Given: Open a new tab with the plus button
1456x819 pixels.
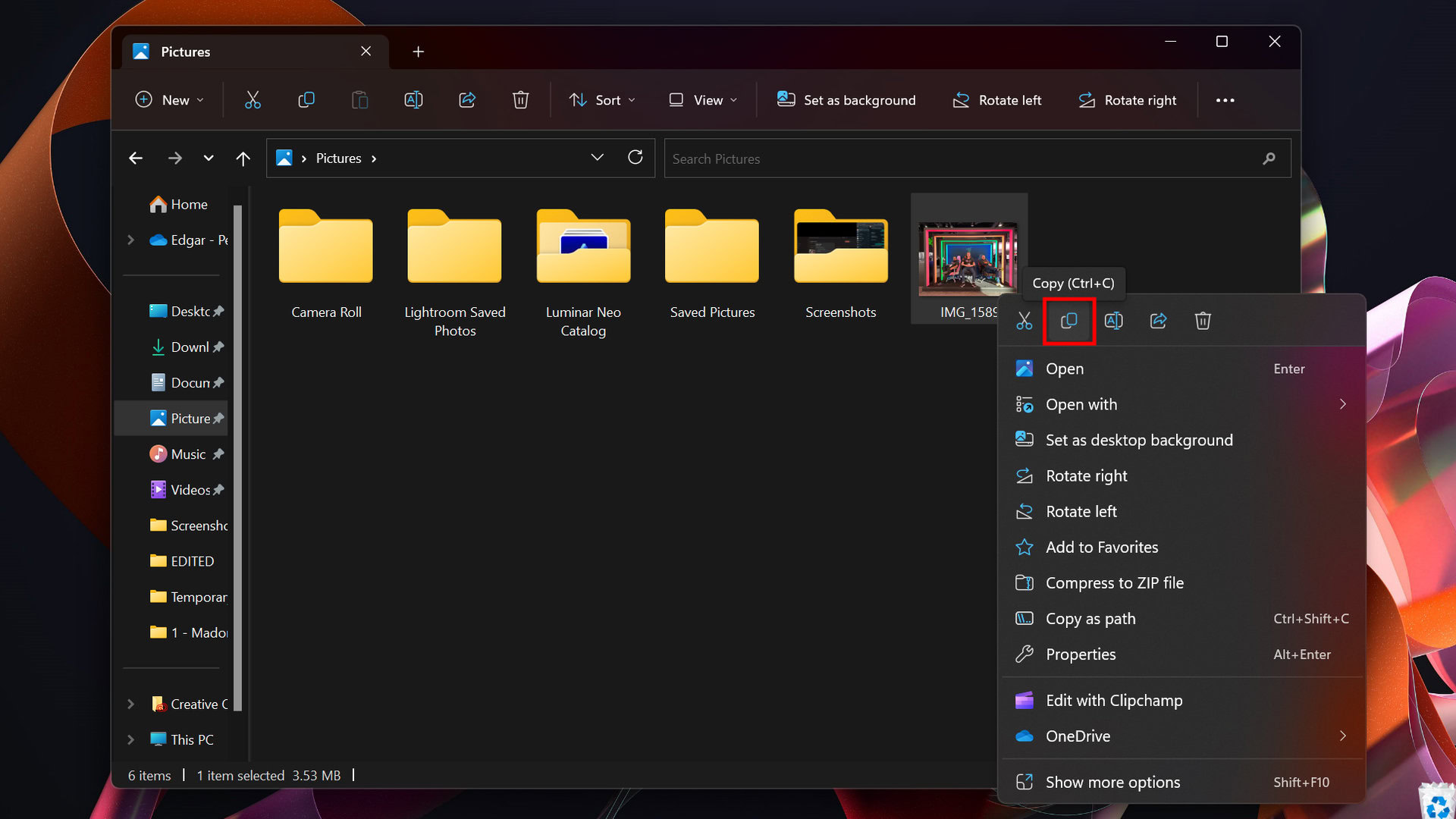Looking at the screenshot, I should [x=418, y=52].
